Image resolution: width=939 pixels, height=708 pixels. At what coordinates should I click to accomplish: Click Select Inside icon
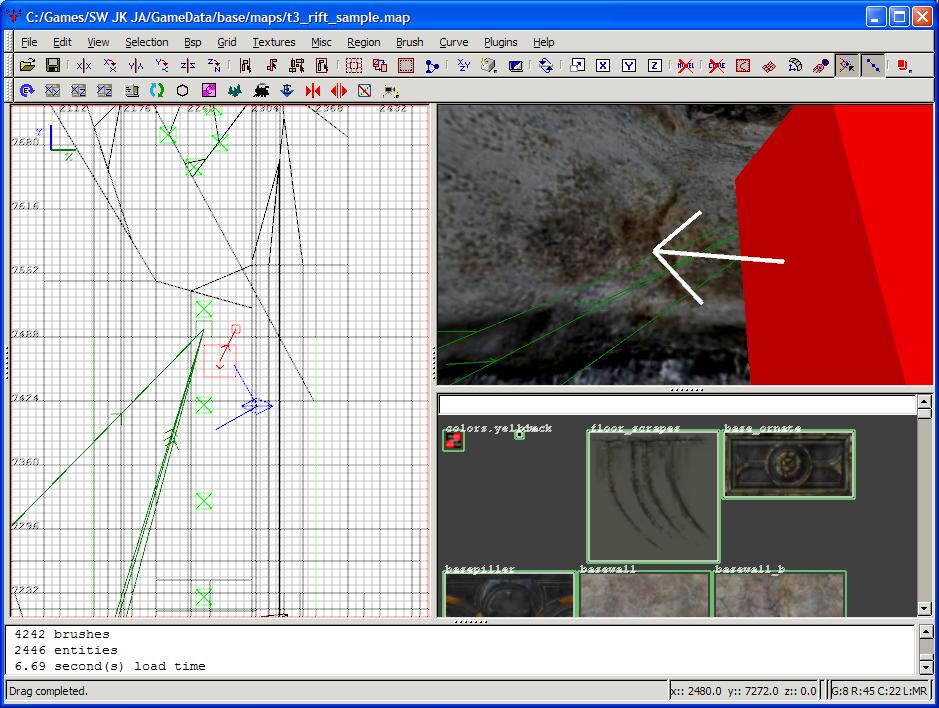click(x=322, y=65)
